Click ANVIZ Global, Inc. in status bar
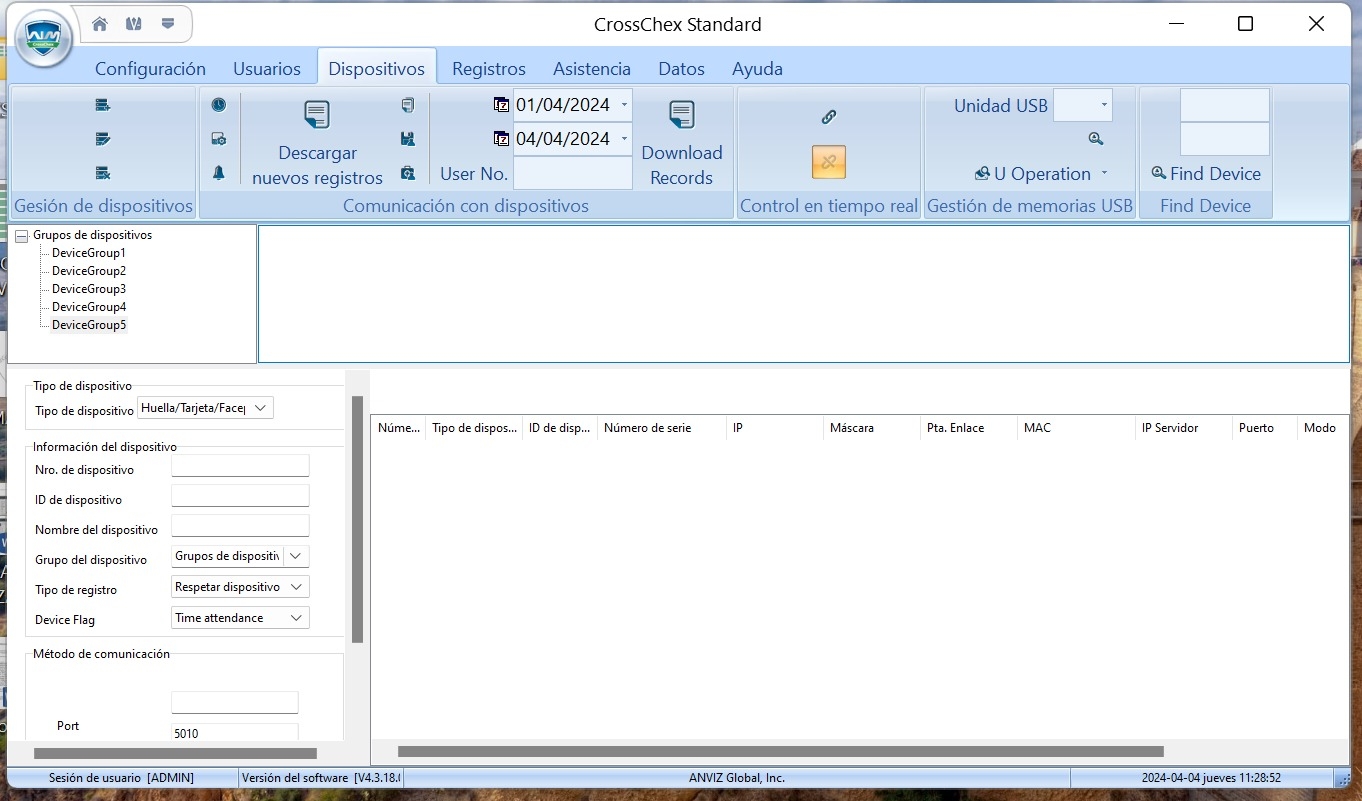 (x=737, y=778)
